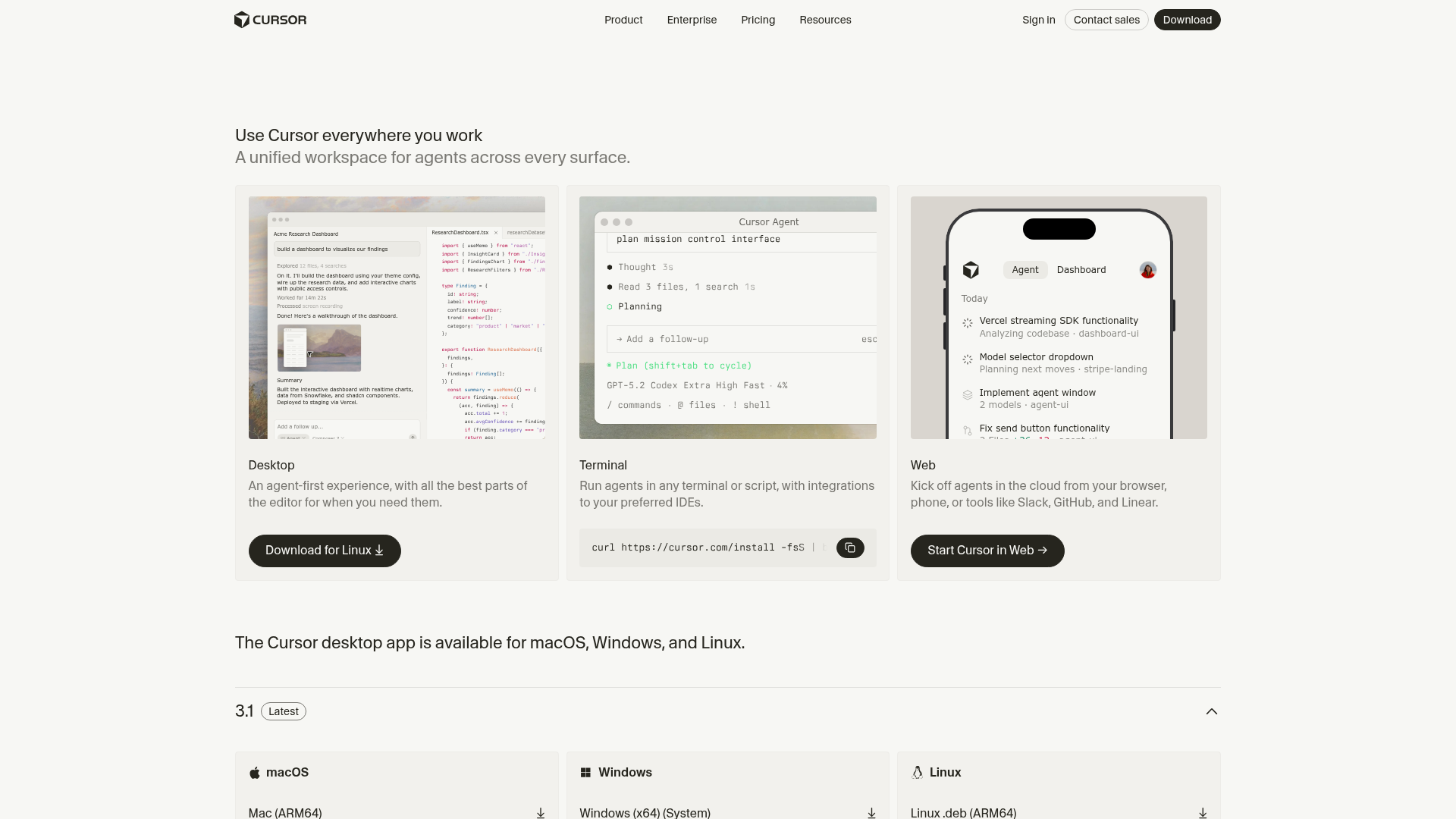The height and width of the screenshot is (819, 1456).
Task: Click the Linux .deb (ARM64) link text
Action: pyautogui.click(x=963, y=813)
